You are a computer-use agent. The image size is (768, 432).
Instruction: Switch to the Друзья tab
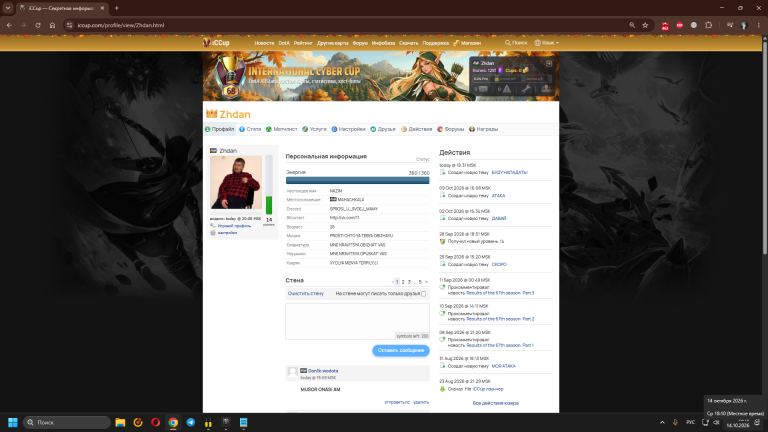(x=383, y=129)
